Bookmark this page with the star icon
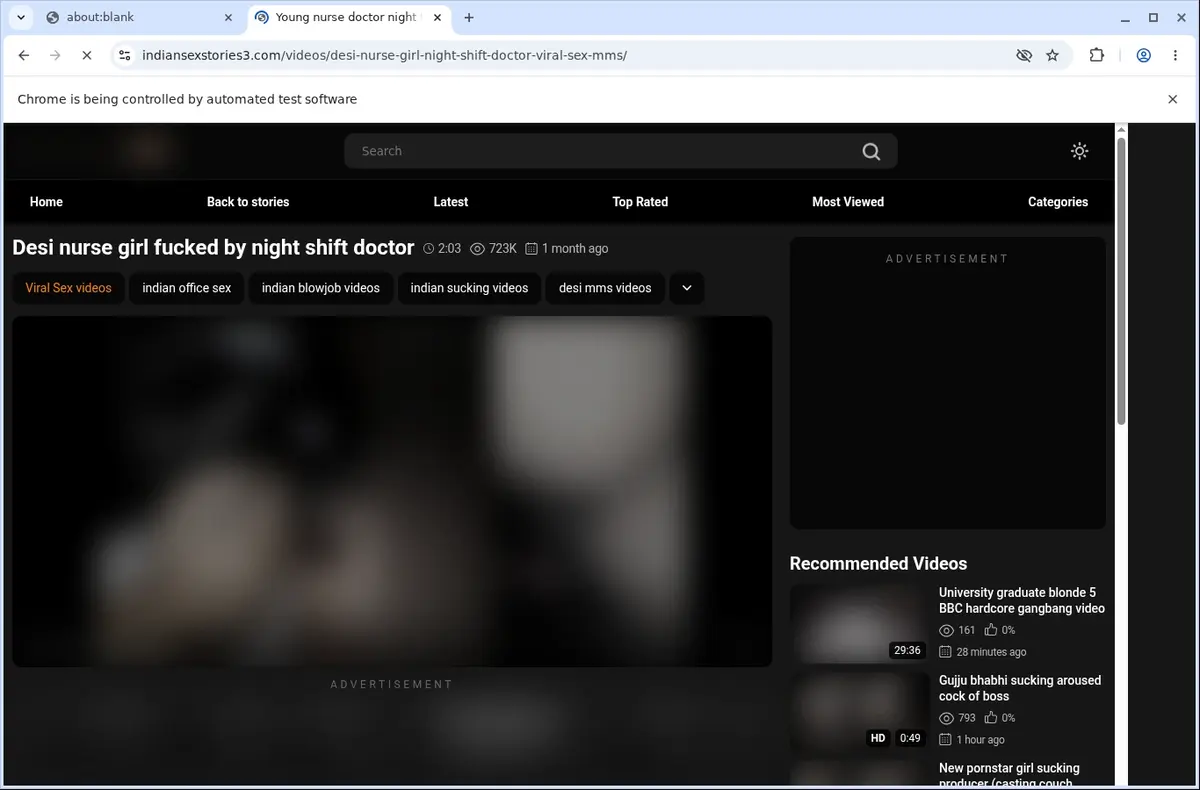Image resolution: width=1200 pixels, height=790 pixels. point(1052,56)
